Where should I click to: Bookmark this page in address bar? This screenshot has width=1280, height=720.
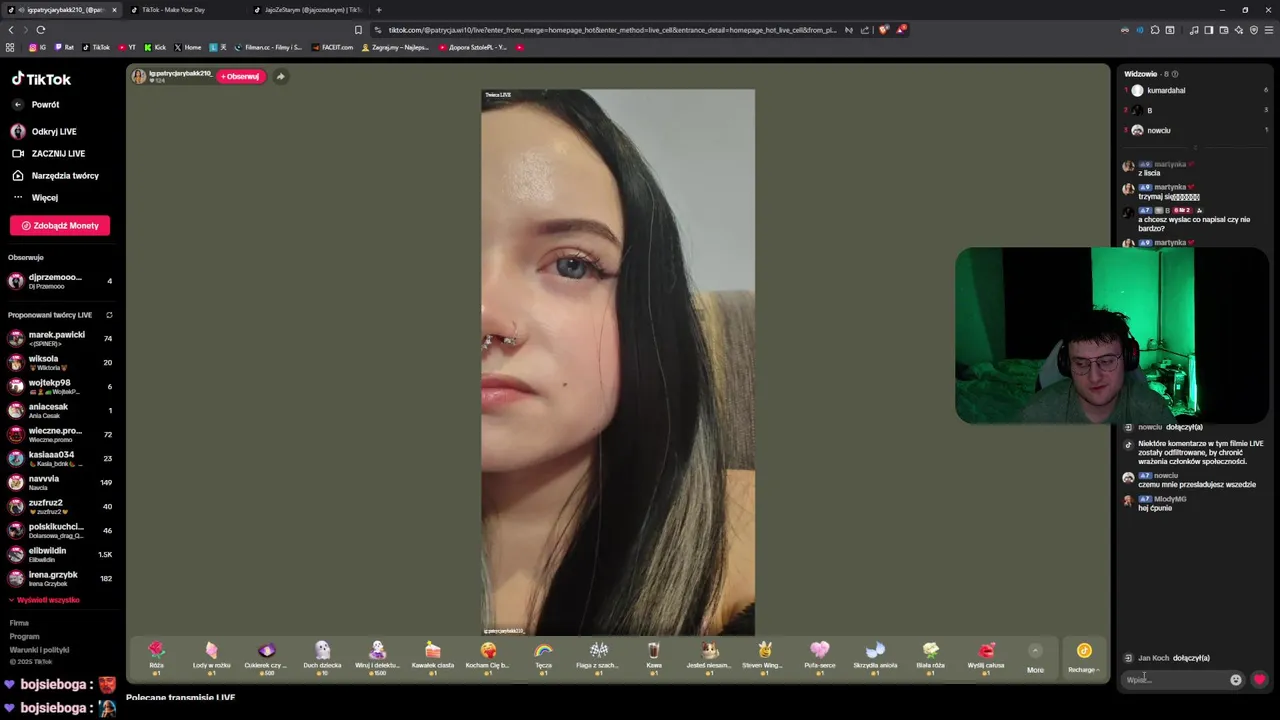coord(358,30)
